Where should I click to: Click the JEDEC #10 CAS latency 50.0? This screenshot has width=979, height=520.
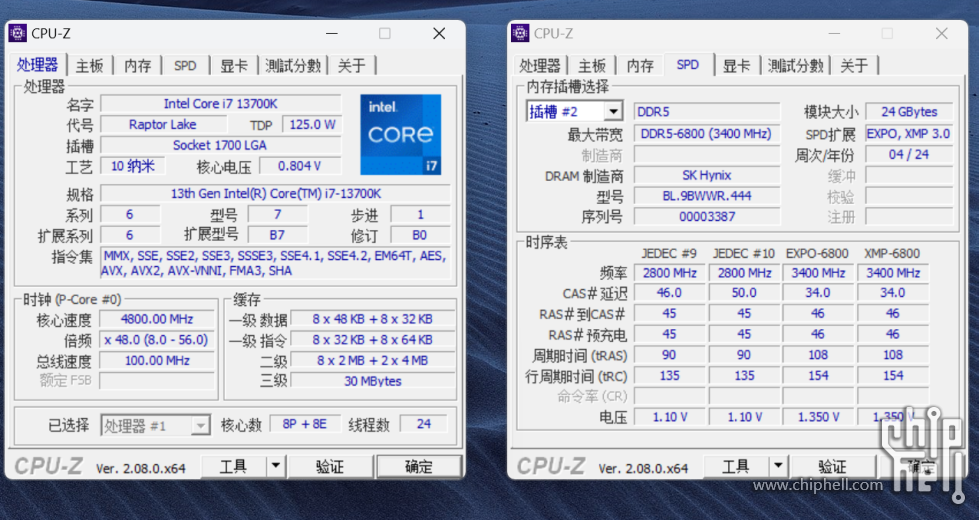point(744,293)
